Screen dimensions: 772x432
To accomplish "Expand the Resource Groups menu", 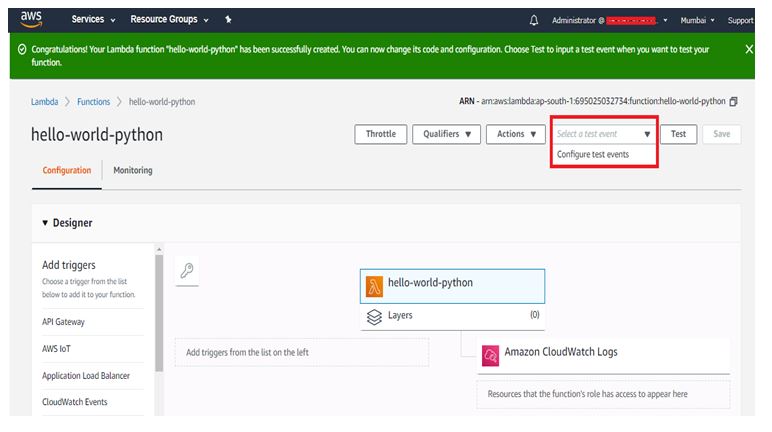I will 169,20.
